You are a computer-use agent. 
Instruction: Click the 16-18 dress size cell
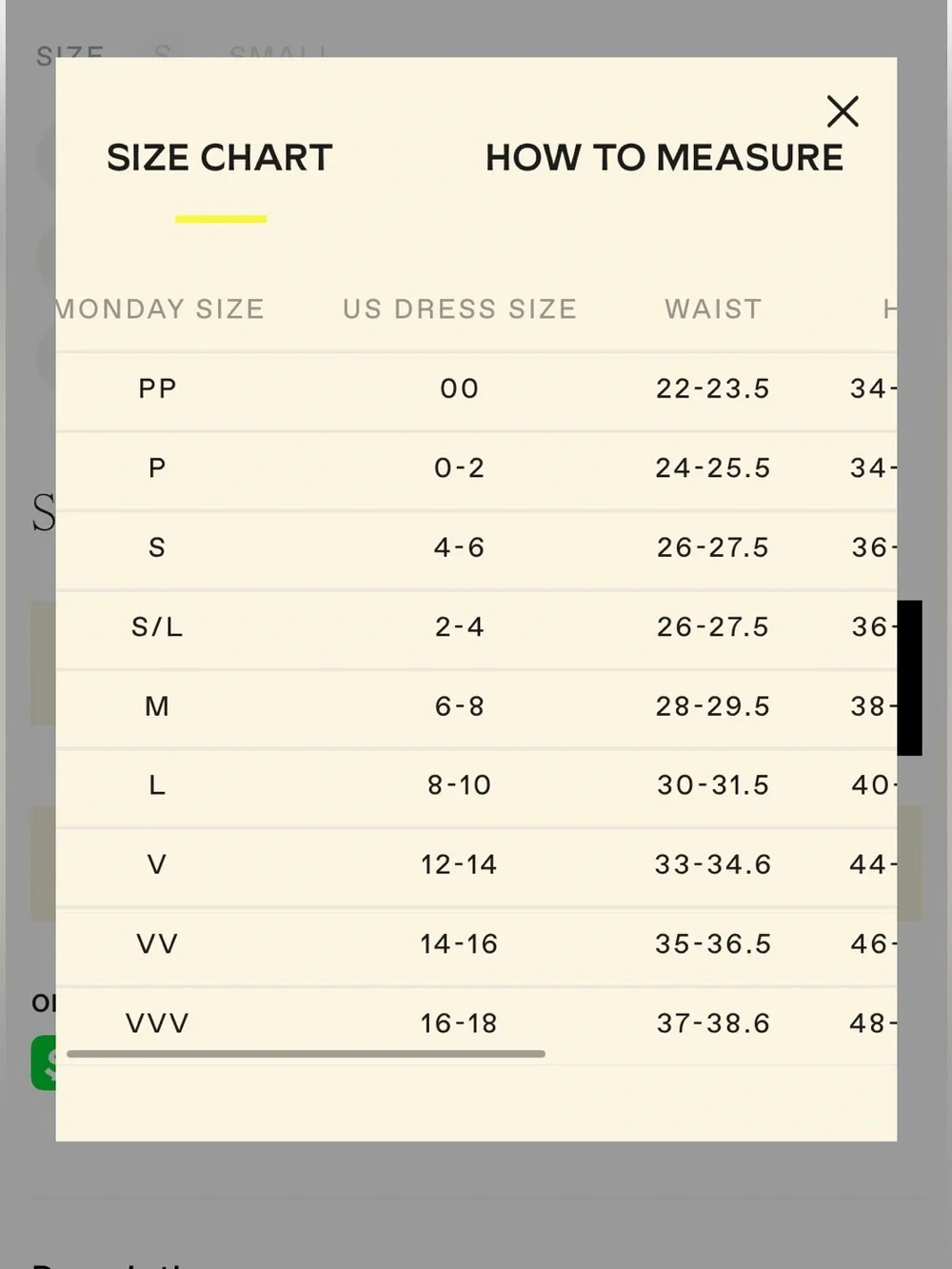click(459, 1023)
